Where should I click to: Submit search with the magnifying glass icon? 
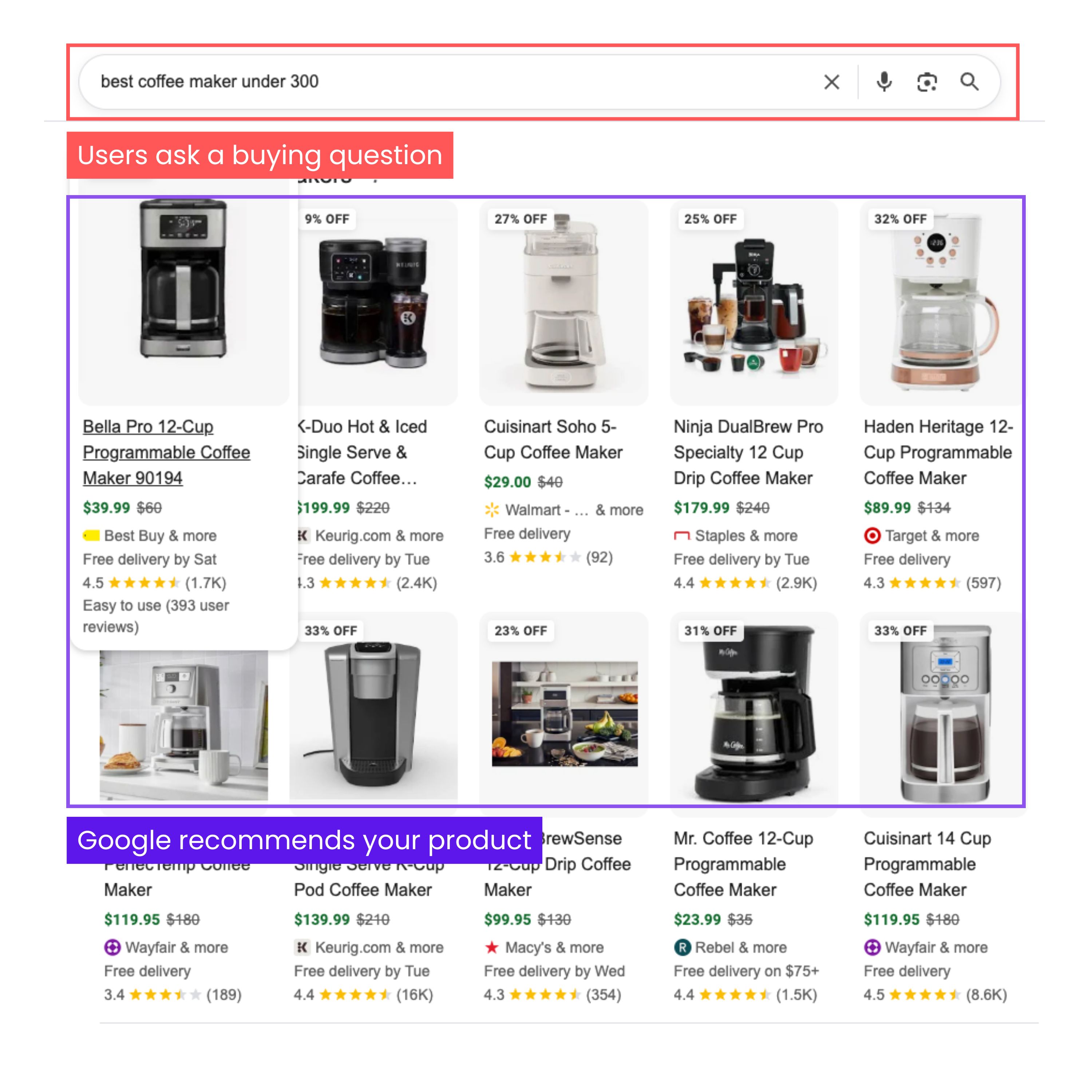[969, 82]
